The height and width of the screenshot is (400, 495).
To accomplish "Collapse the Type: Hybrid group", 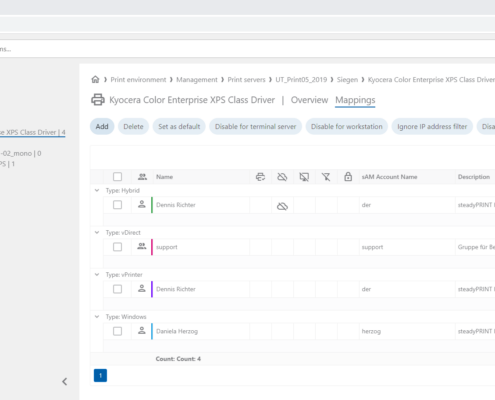I will pyautogui.click(x=97, y=190).
